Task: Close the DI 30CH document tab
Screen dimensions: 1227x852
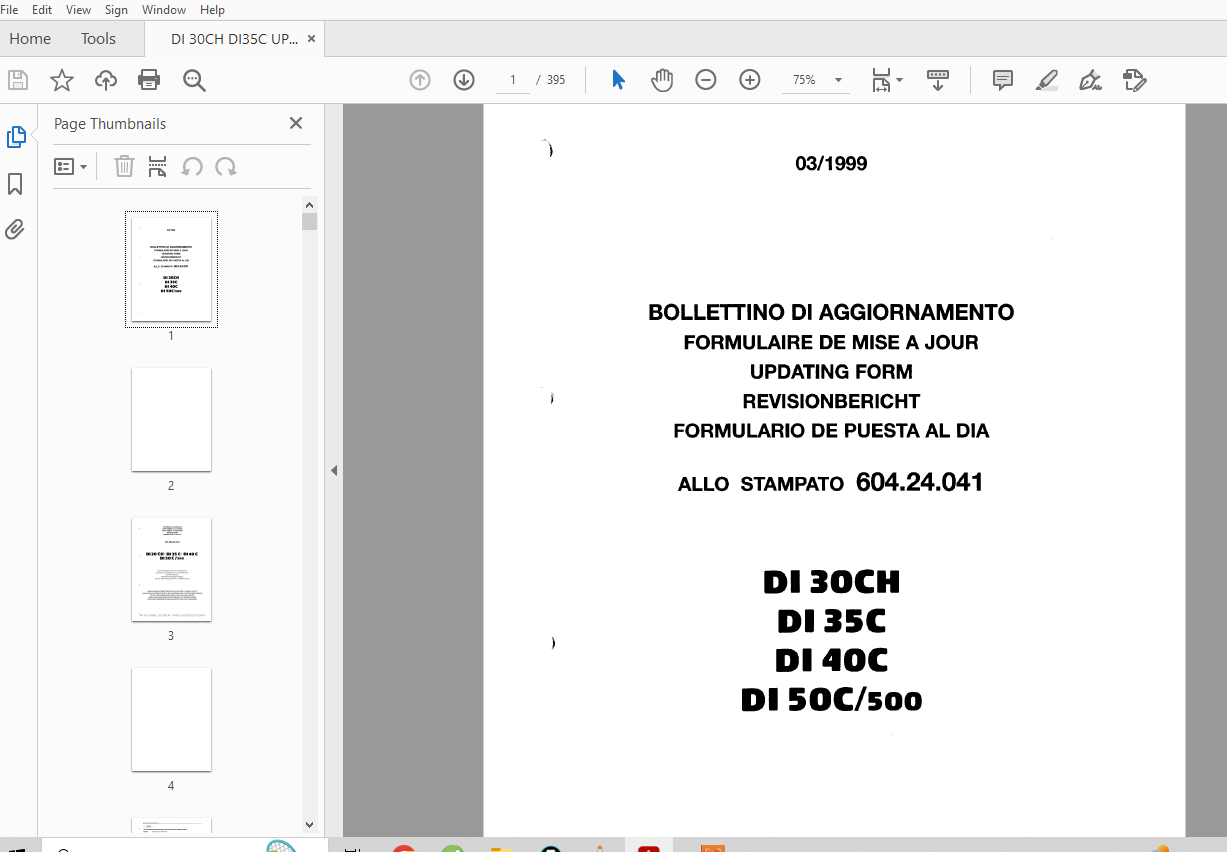Action: [x=311, y=39]
